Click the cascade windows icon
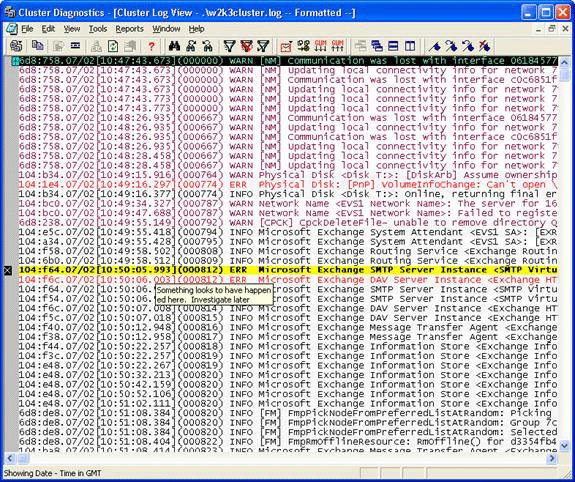Viewport: 575px width, 482px height. pos(377,46)
